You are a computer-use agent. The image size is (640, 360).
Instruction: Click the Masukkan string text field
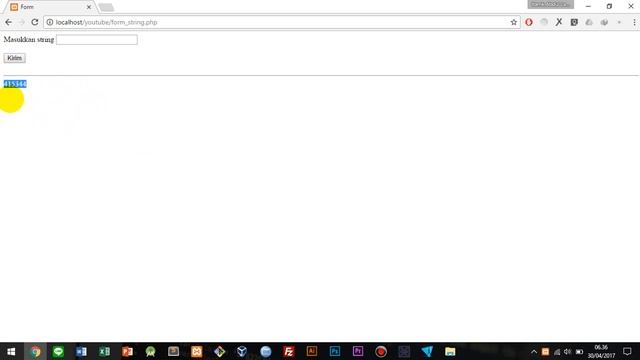click(x=97, y=40)
